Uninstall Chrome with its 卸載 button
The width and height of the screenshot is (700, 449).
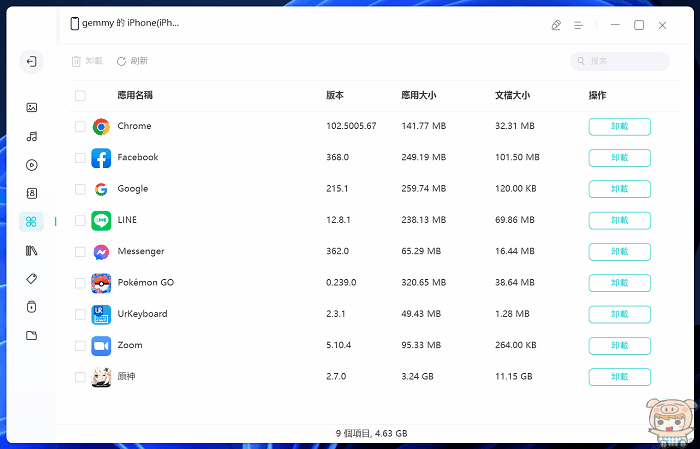click(620, 127)
